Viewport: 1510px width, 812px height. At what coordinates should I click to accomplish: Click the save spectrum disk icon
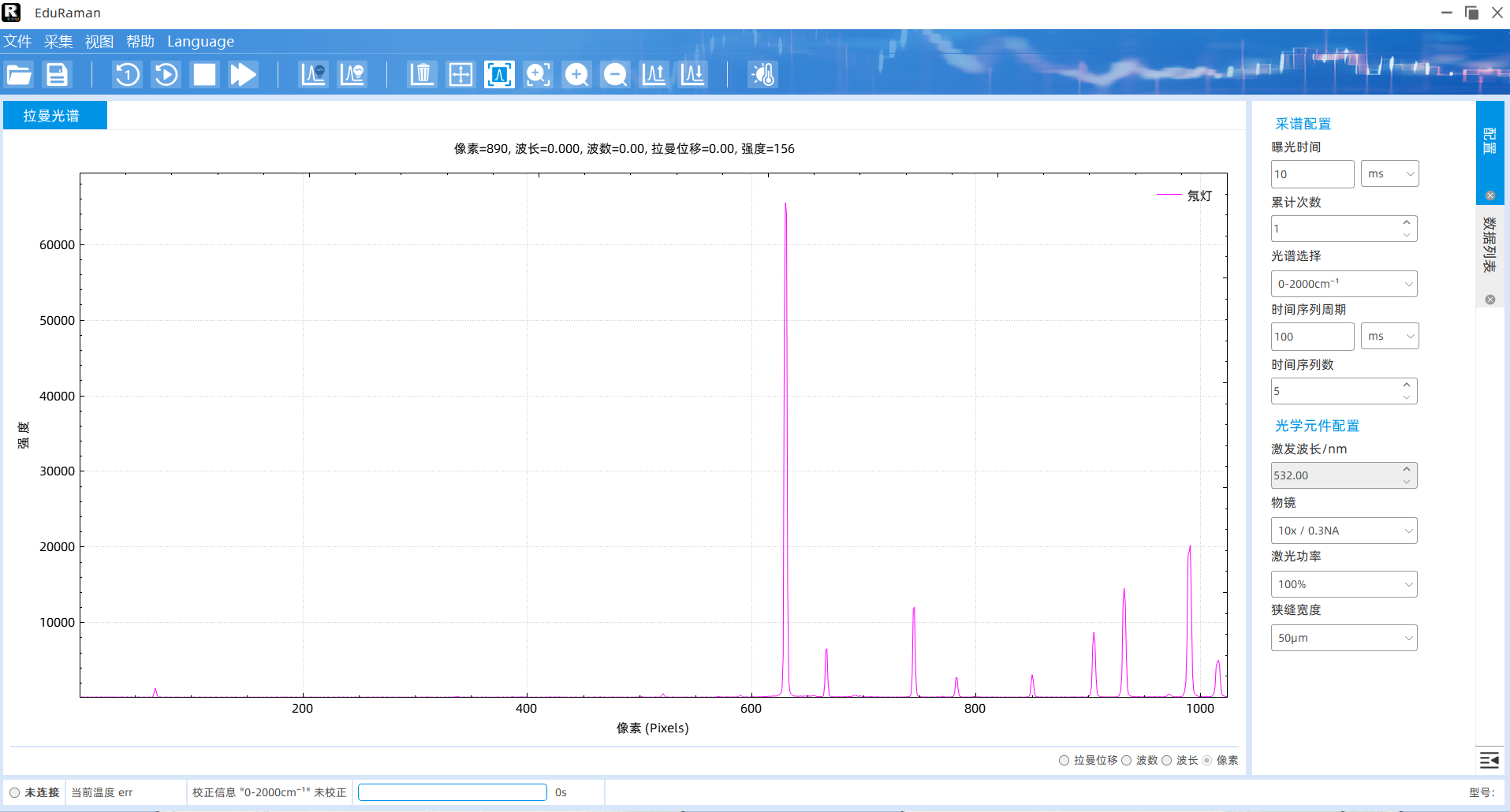(57, 75)
